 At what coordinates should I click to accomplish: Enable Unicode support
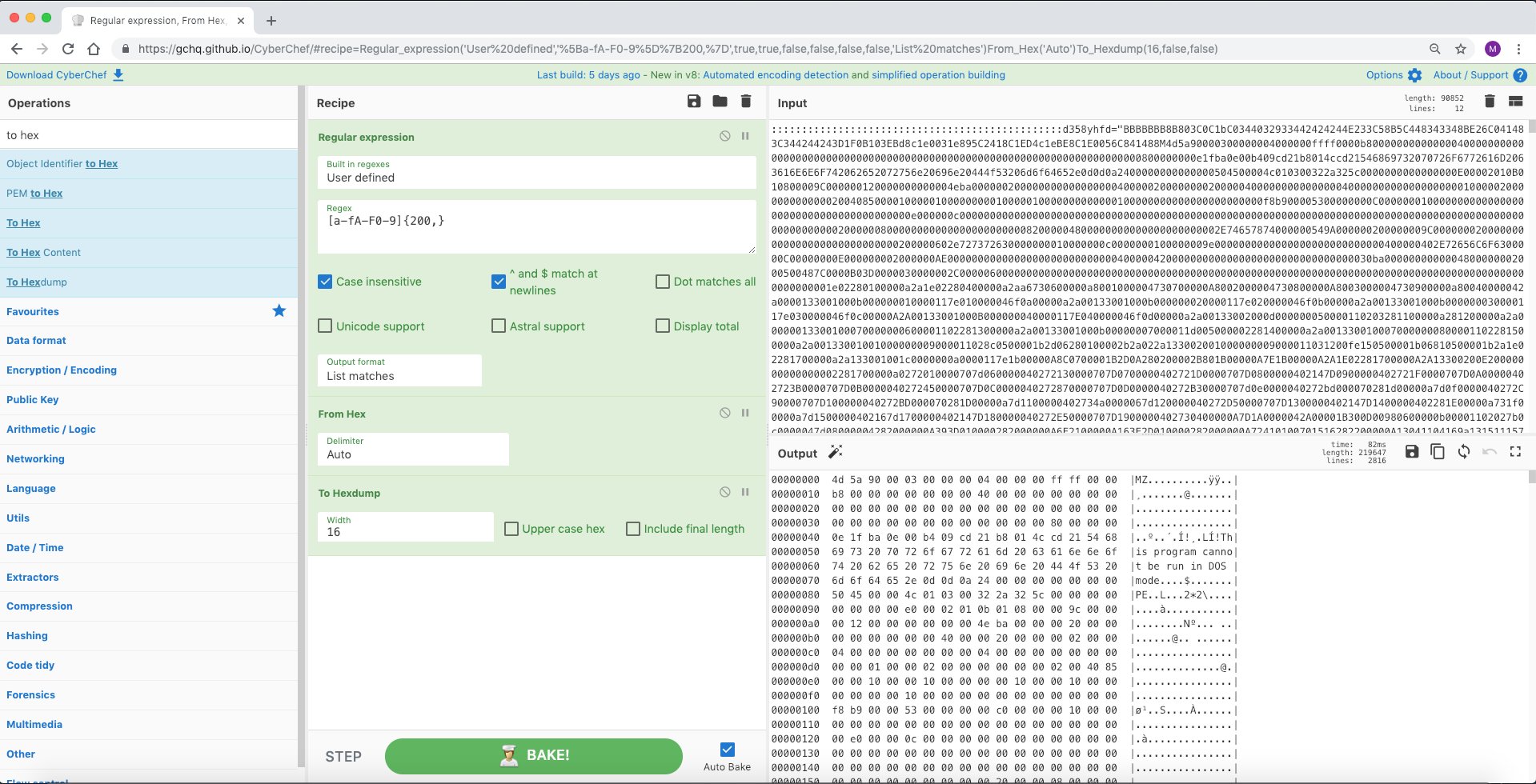point(325,326)
